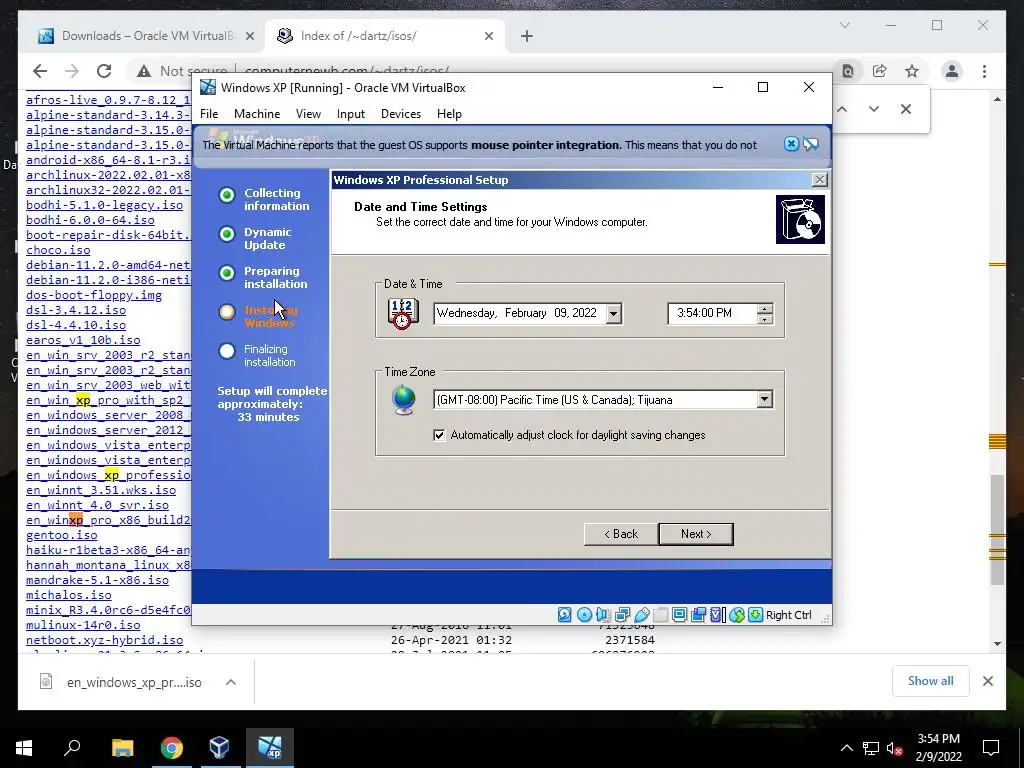Open the time zone dropdown list
The width and height of the screenshot is (1024, 768).
point(764,400)
